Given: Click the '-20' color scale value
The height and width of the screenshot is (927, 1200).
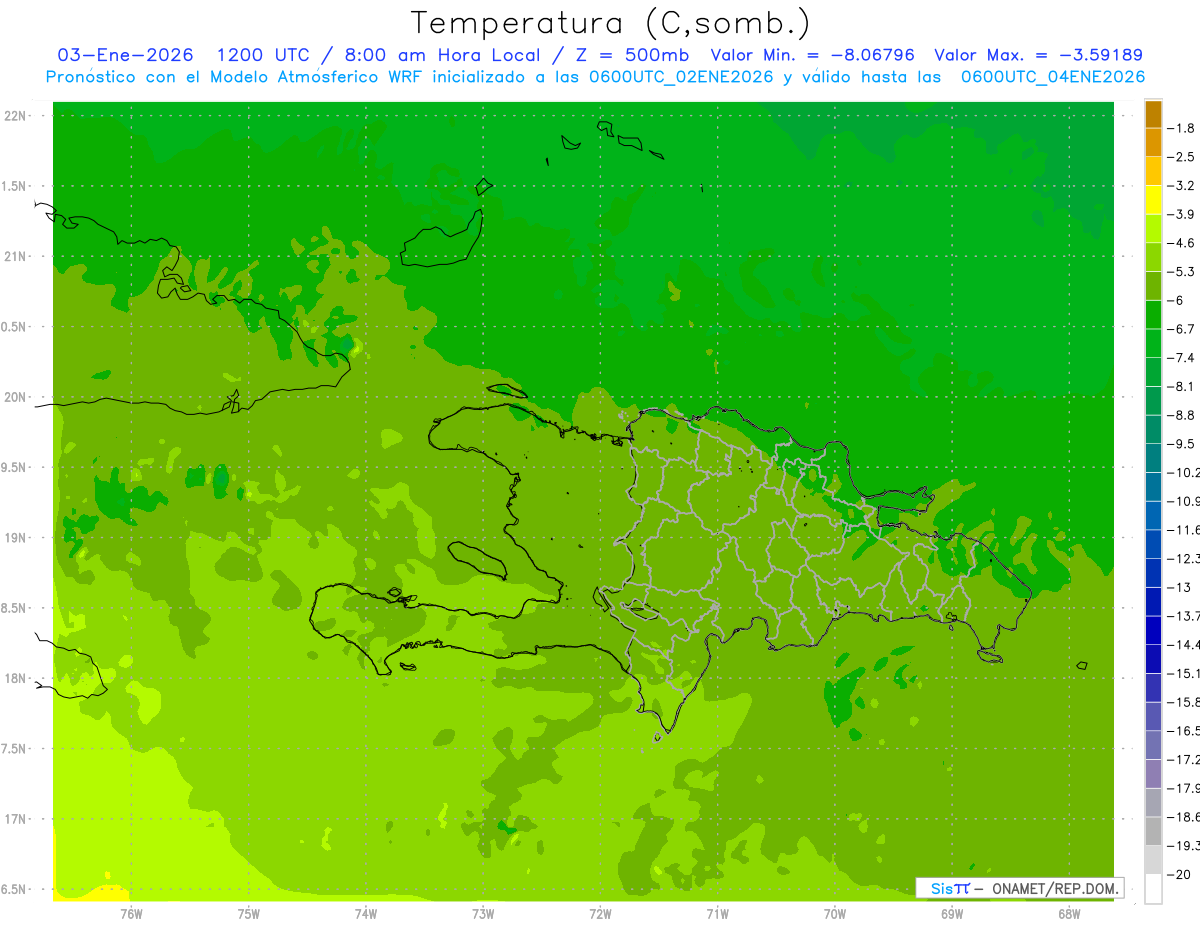Looking at the screenshot, I should tap(1178, 875).
